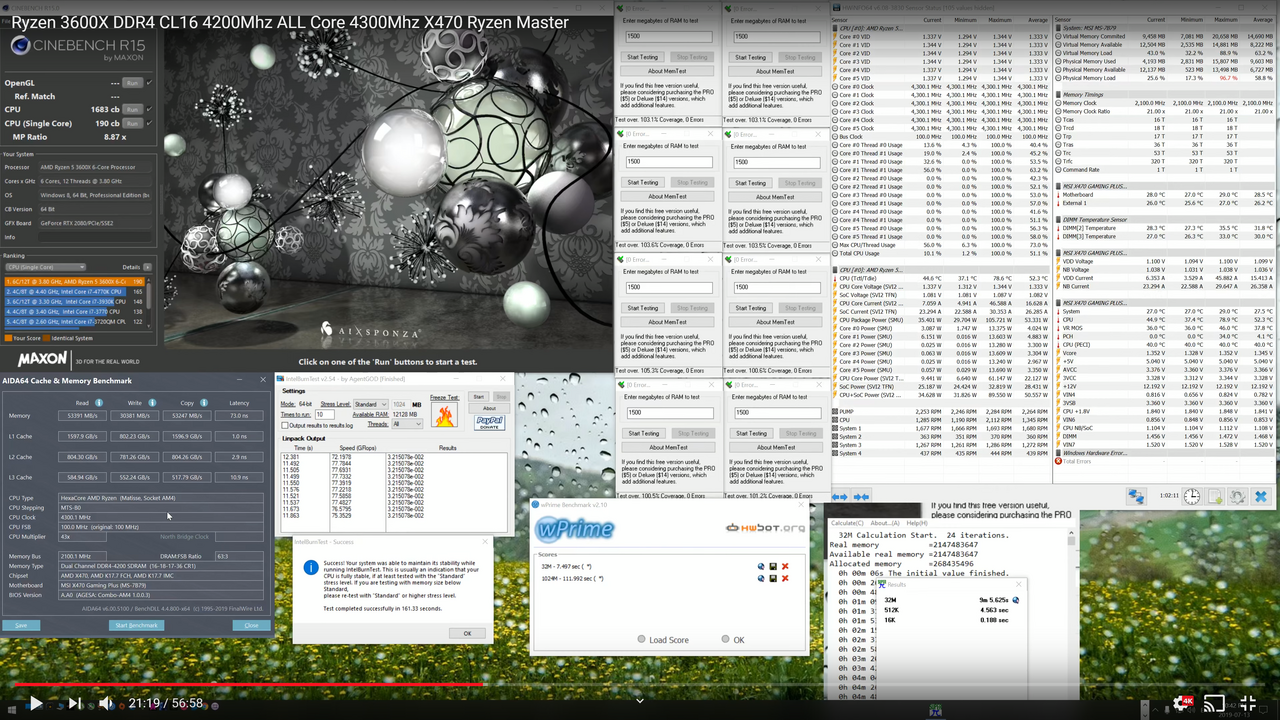
Task: Open HWiNFO sensor settings via the gear icon
Action: (x=1237, y=496)
